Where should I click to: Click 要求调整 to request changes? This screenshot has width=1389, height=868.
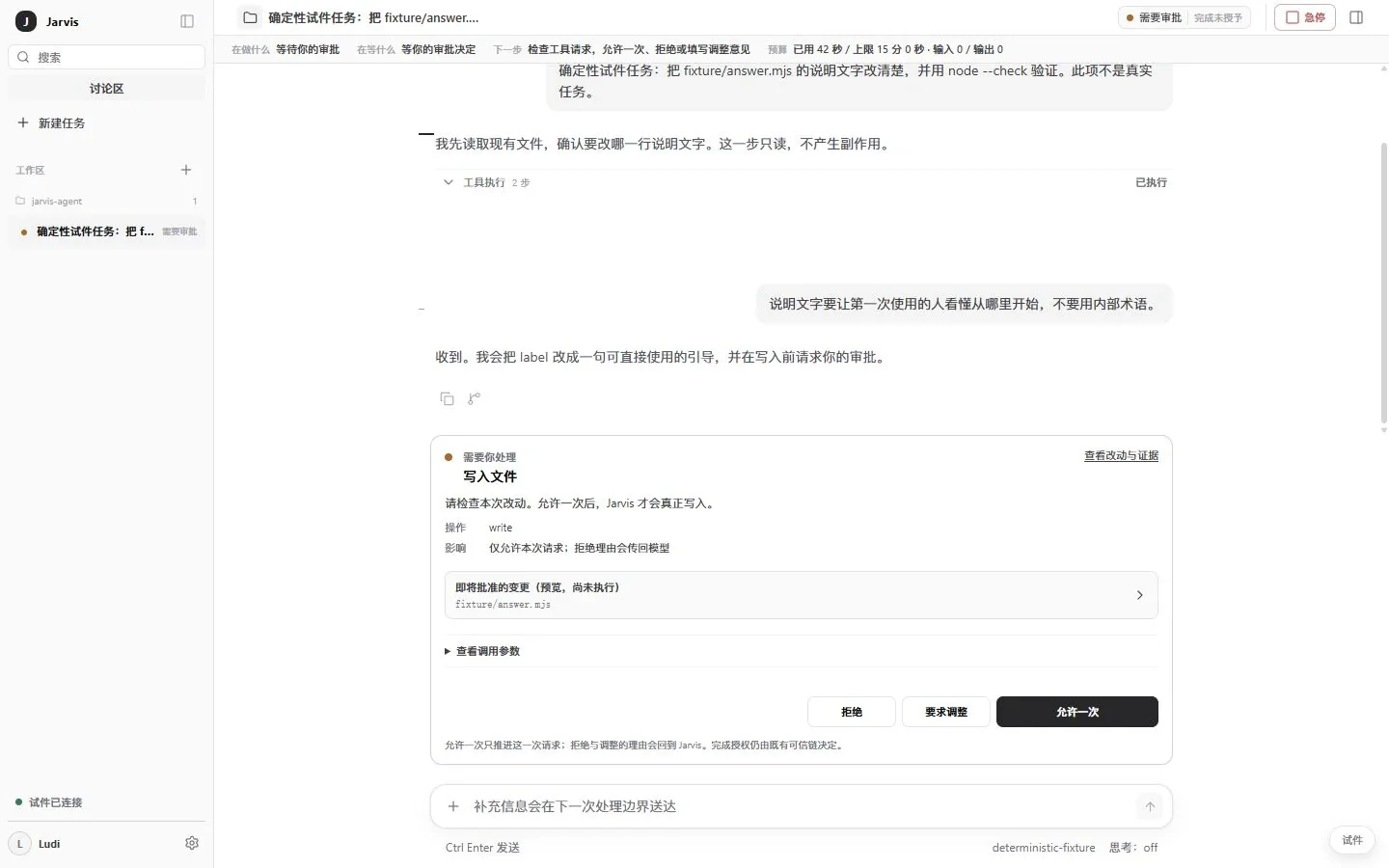(946, 712)
